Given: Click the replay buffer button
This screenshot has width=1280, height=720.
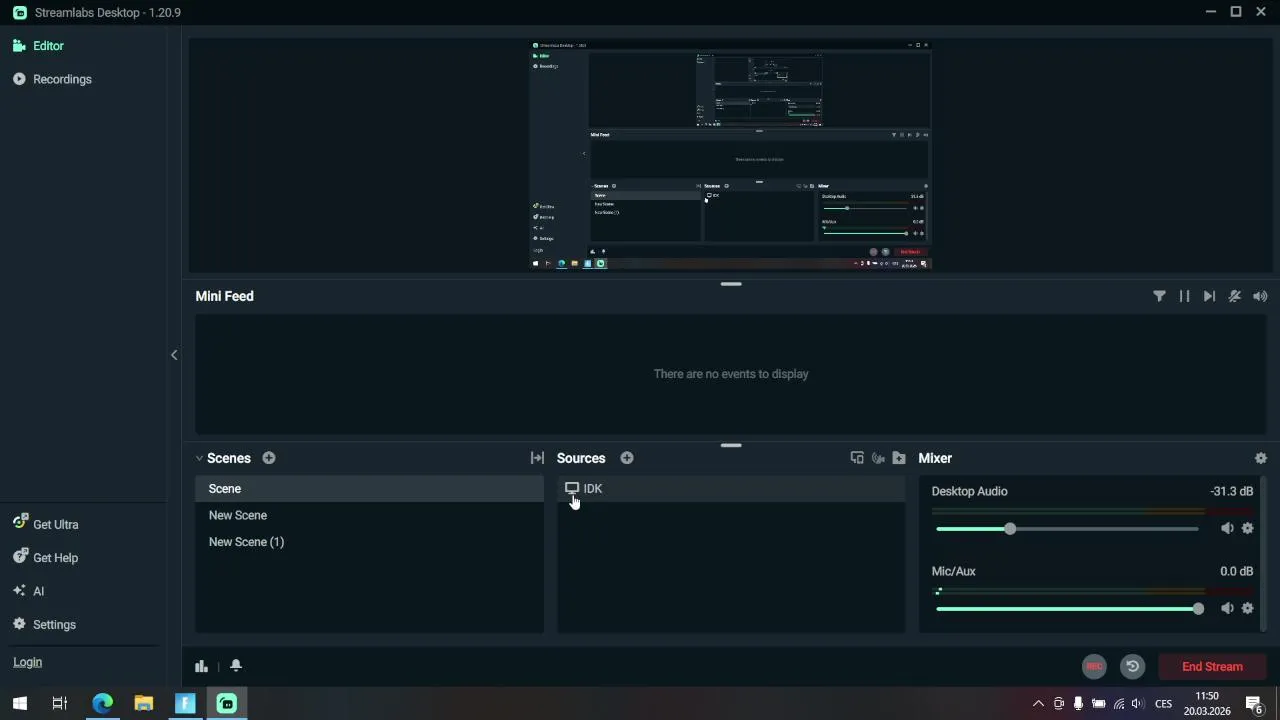Looking at the screenshot, I should [x=1132, y=666].
